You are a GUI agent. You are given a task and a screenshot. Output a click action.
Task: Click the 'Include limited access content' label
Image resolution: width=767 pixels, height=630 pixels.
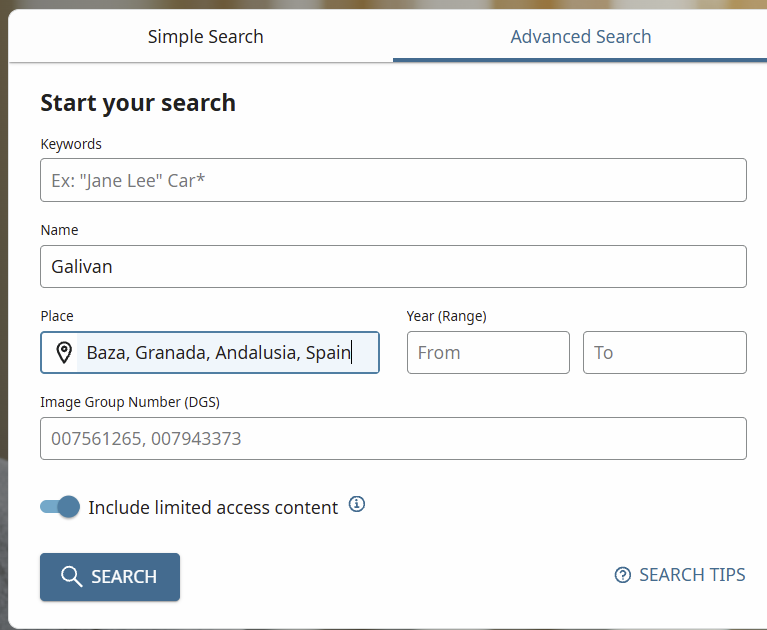coord(213,507)
